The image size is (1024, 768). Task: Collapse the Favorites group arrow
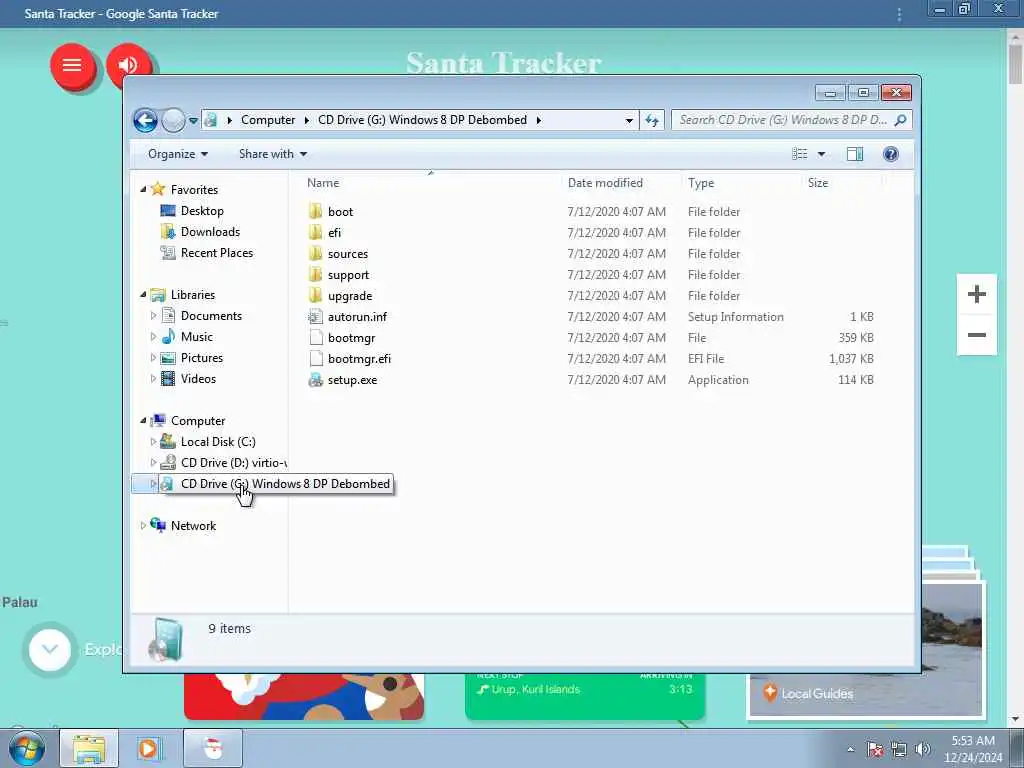tap(143, 189)
